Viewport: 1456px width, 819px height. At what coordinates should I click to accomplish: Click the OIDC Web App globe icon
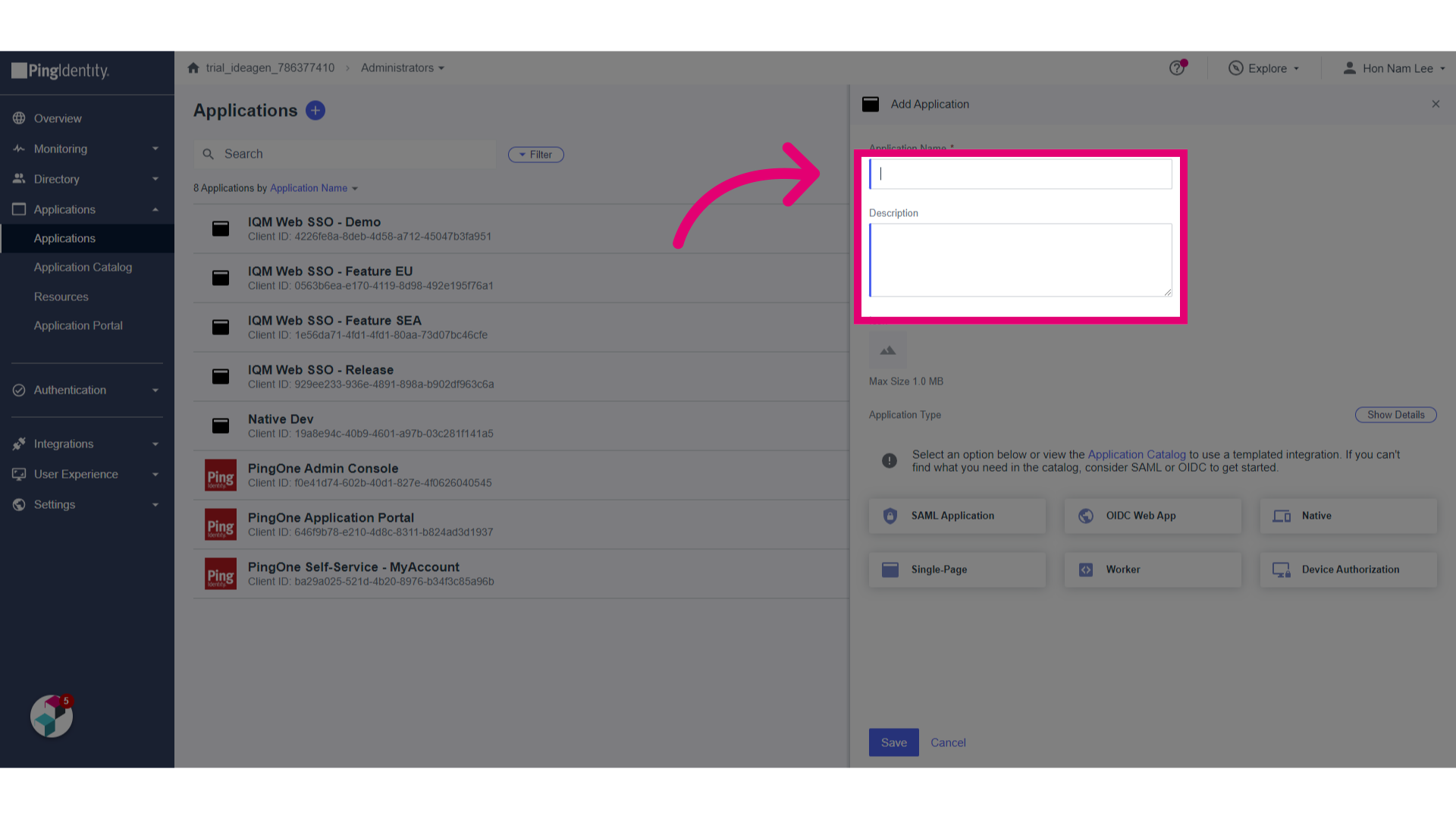pyautogui.click(x=1086, y=516)
